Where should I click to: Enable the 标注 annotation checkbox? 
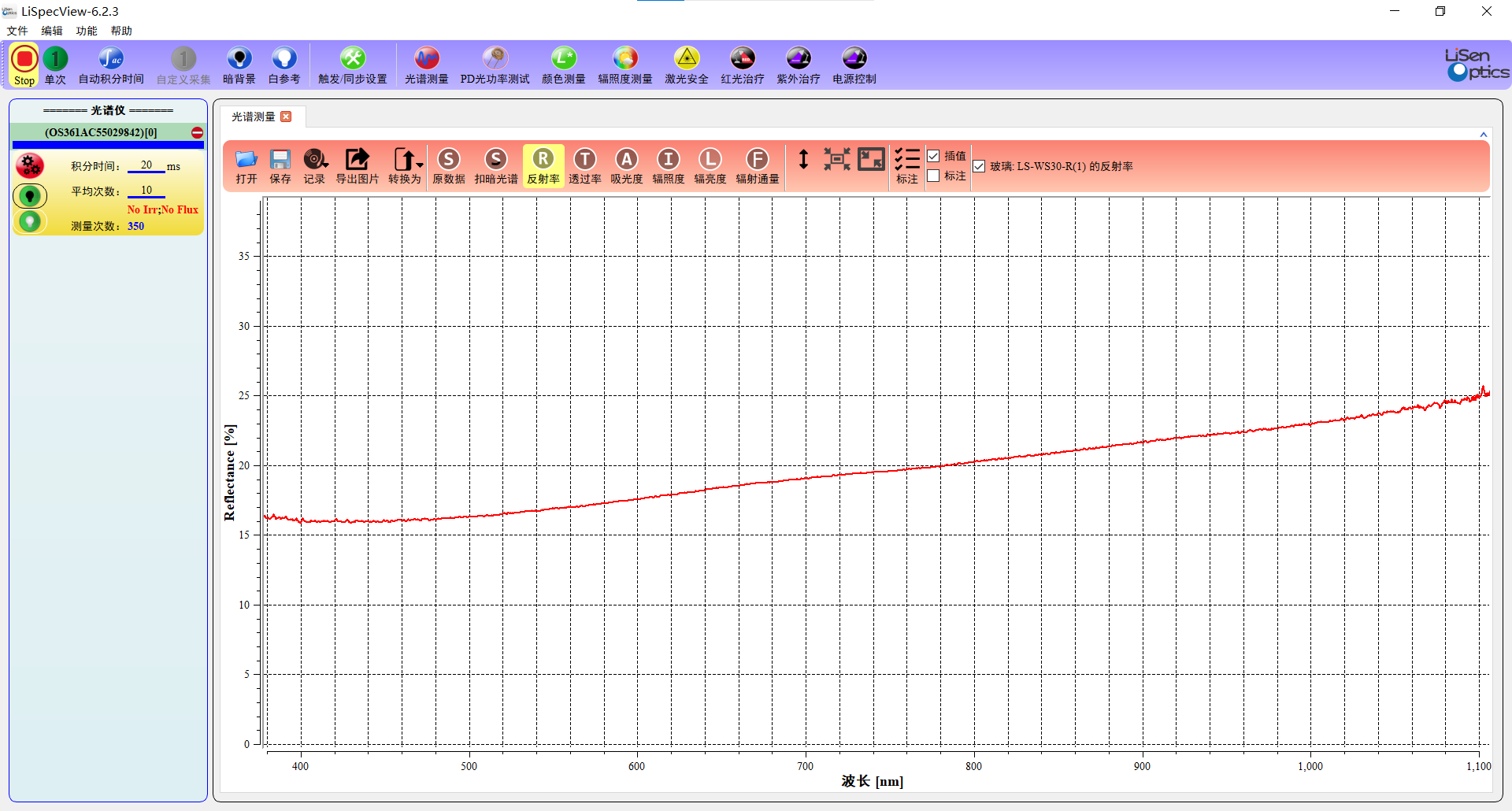point(933,176)
